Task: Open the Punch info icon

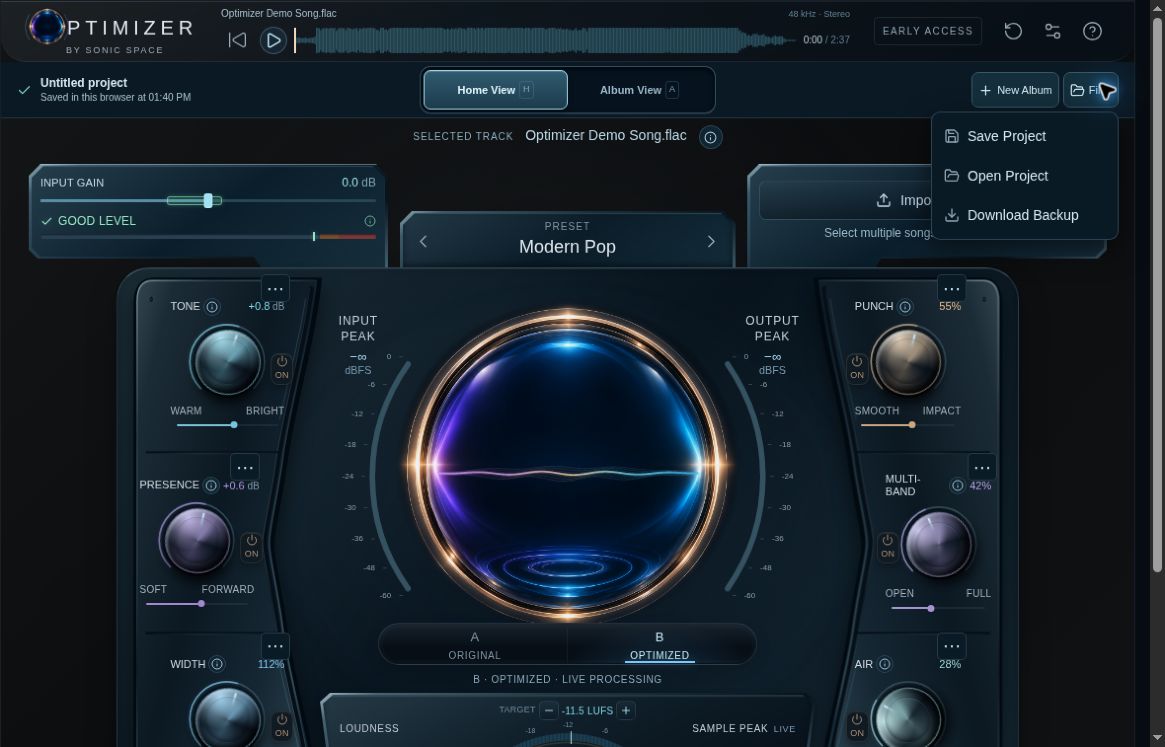Action: 905,306
